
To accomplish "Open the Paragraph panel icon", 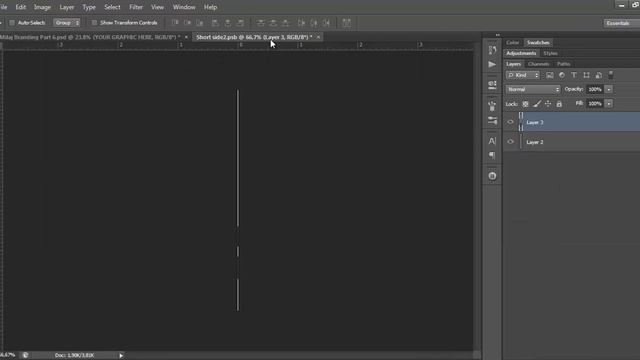I will (x=492, y=155).
